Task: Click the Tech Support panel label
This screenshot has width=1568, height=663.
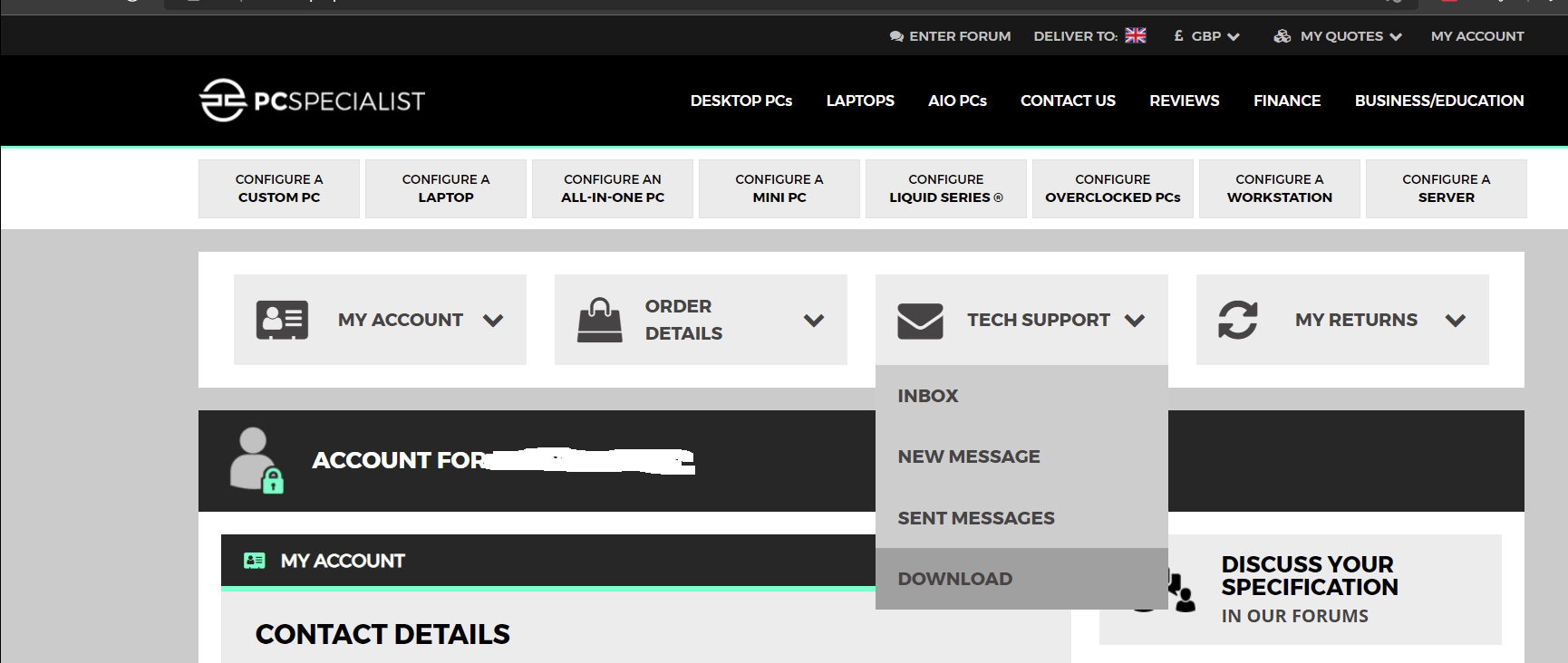Action: click(x=1039, y=320)
